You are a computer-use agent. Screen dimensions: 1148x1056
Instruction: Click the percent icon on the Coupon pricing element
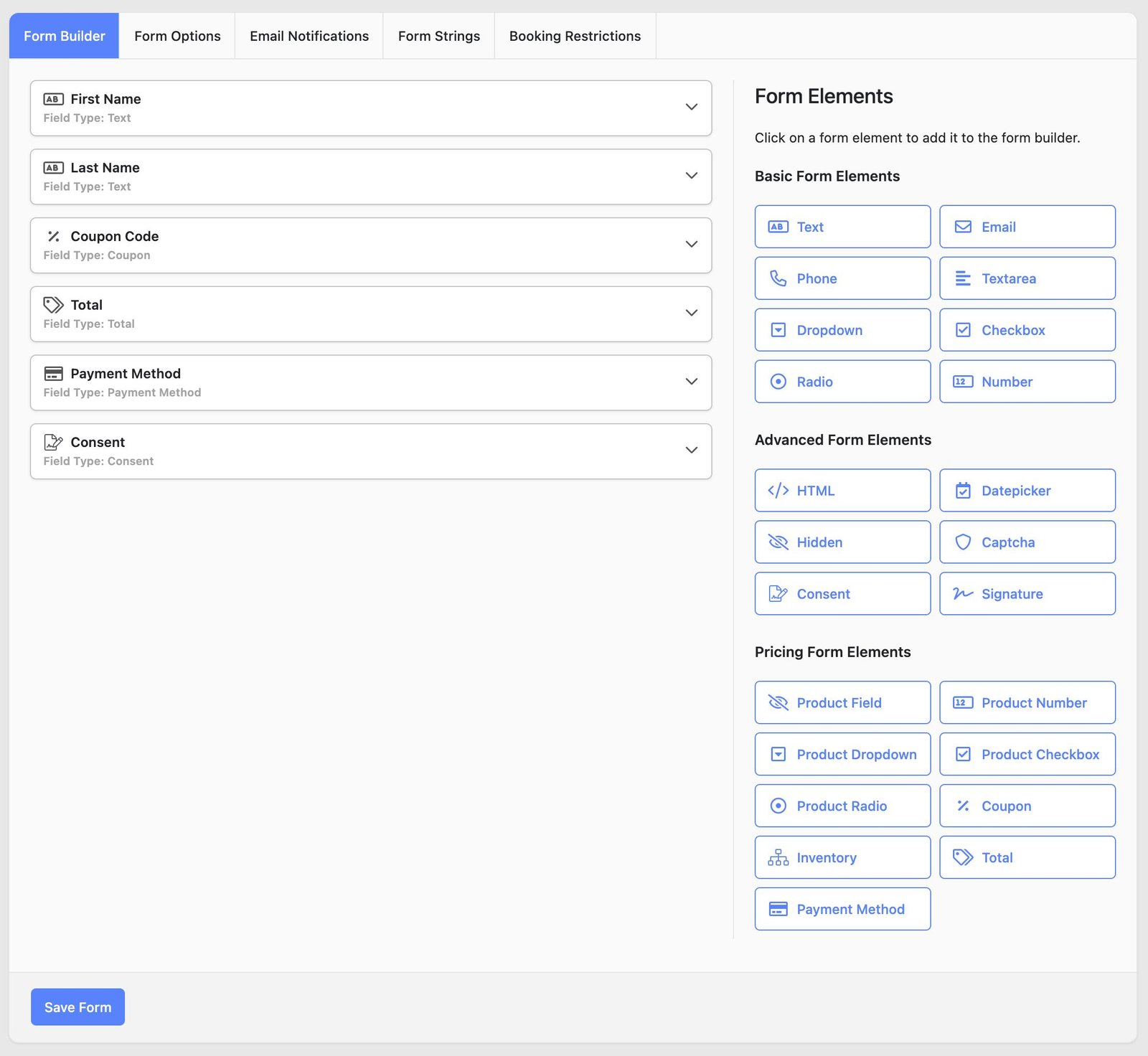963,806
